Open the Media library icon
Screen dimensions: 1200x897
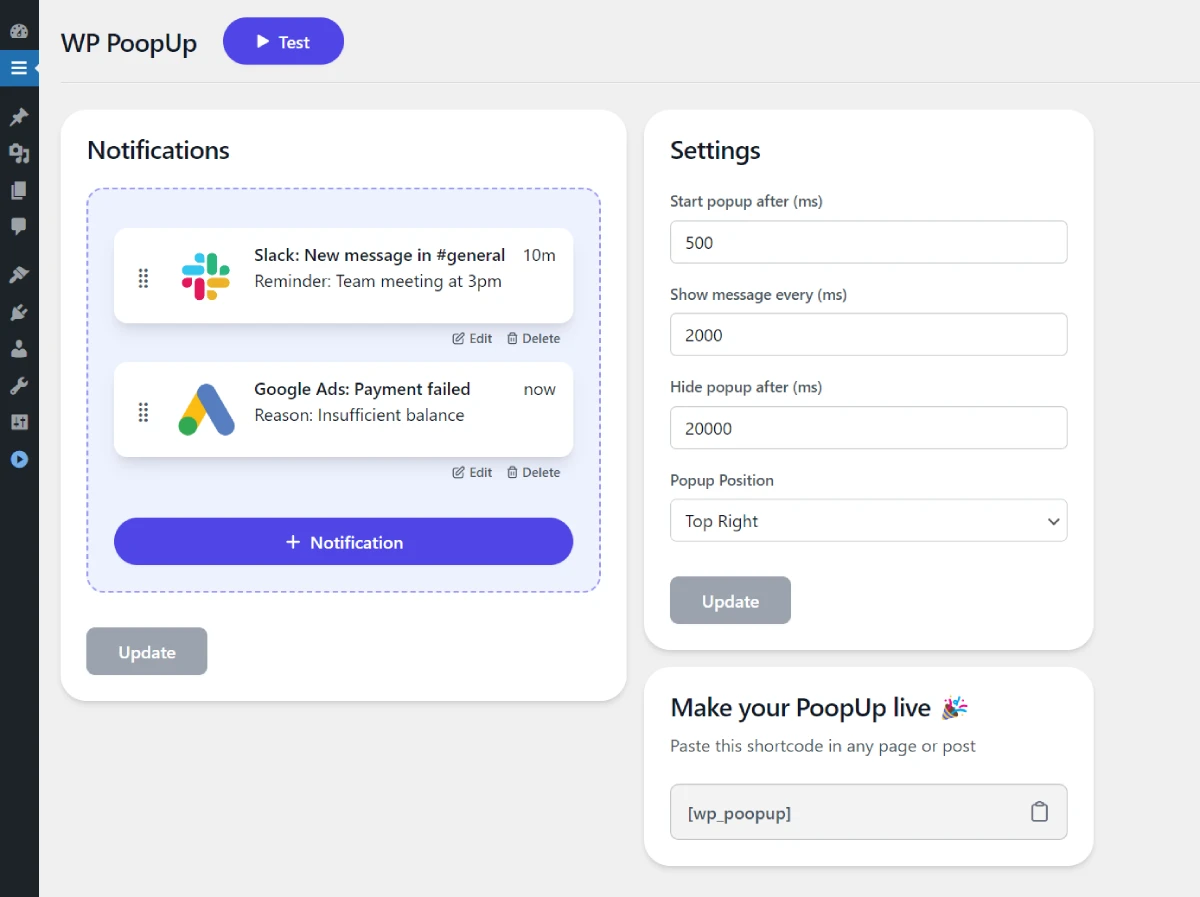click(x=19, y=153)
